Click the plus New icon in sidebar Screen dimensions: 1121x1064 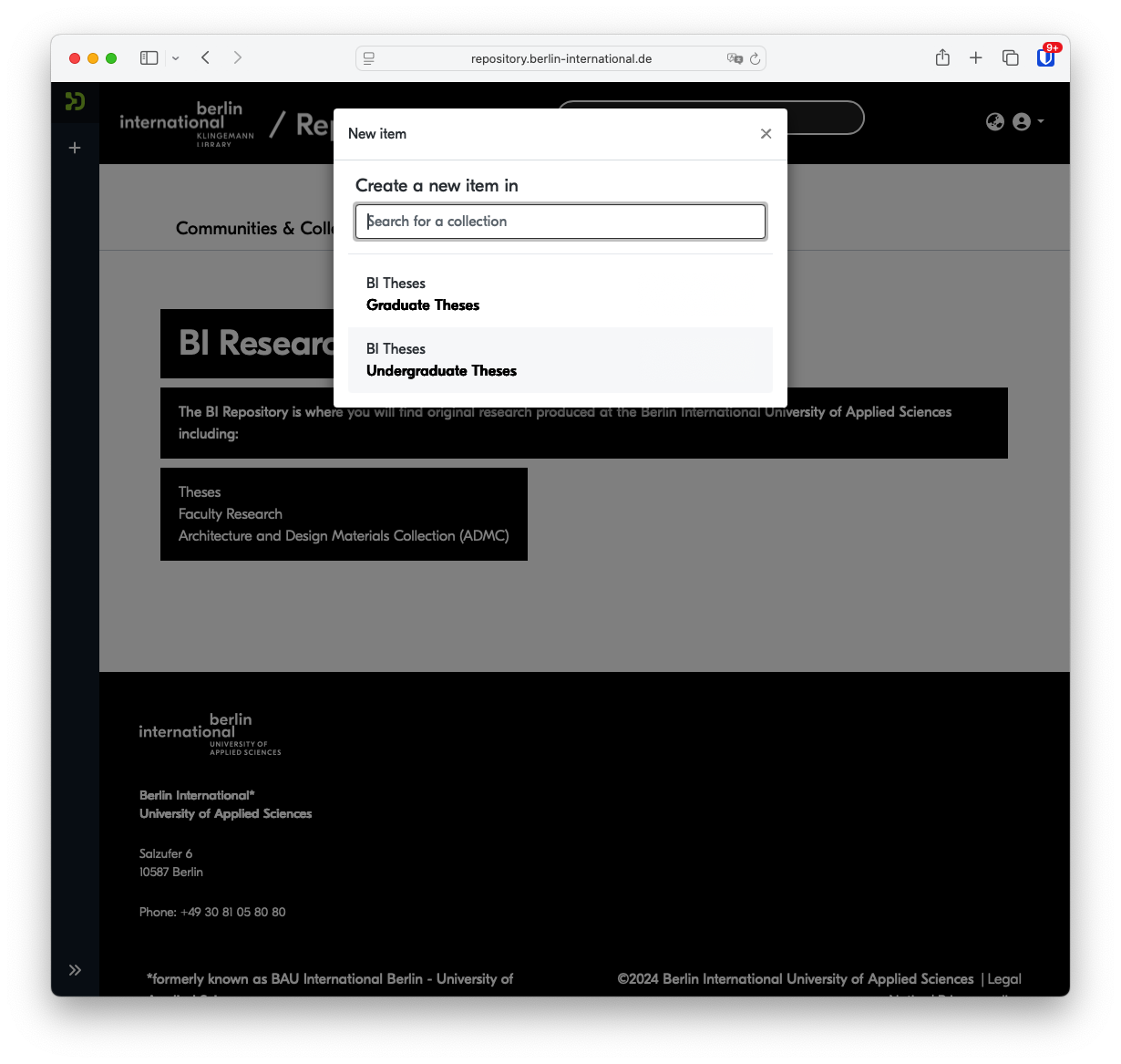pyautogui.click(x=75, y=148)
